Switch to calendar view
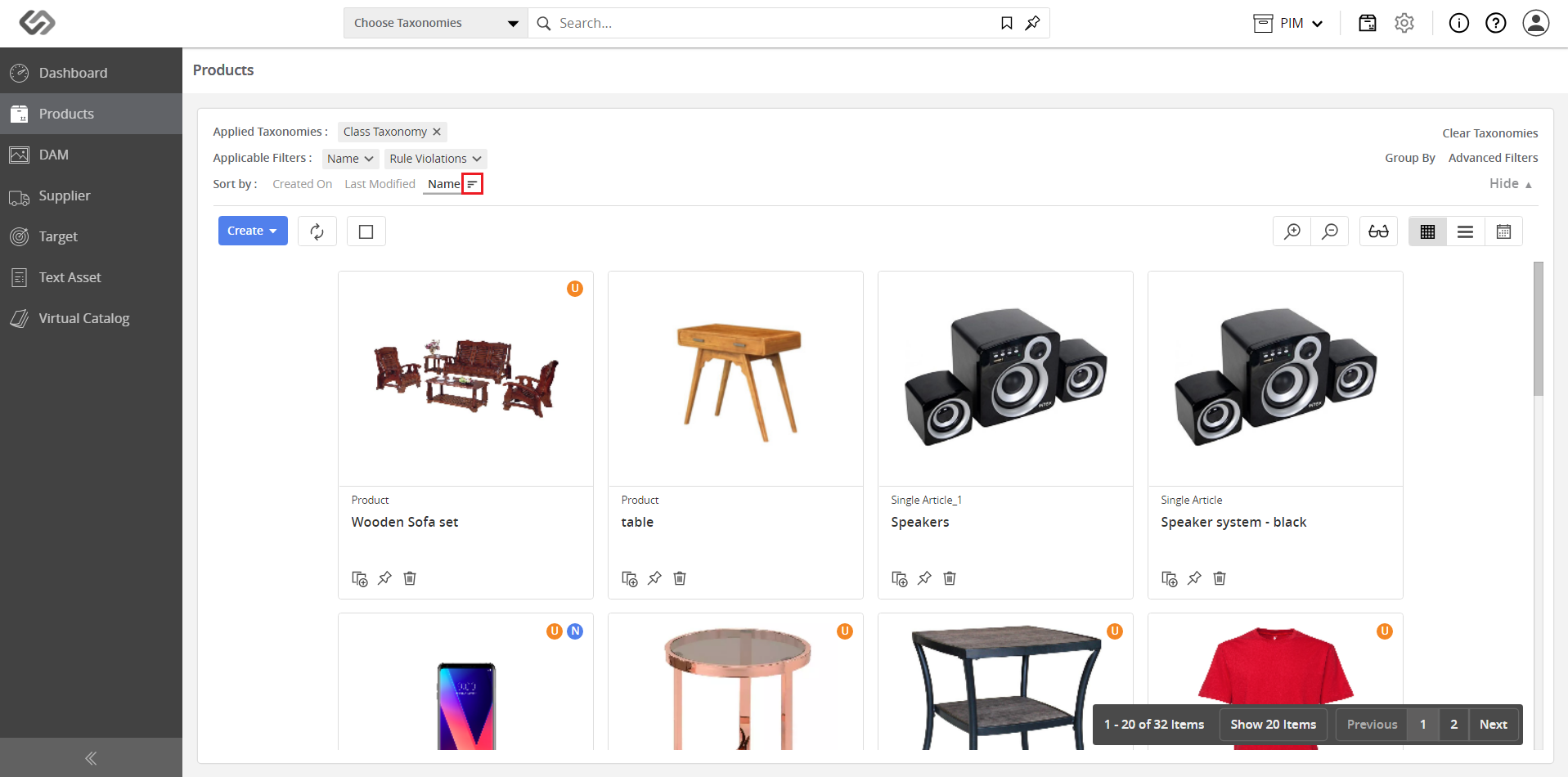The image size is (1568, 777). tap(1503, 231)
